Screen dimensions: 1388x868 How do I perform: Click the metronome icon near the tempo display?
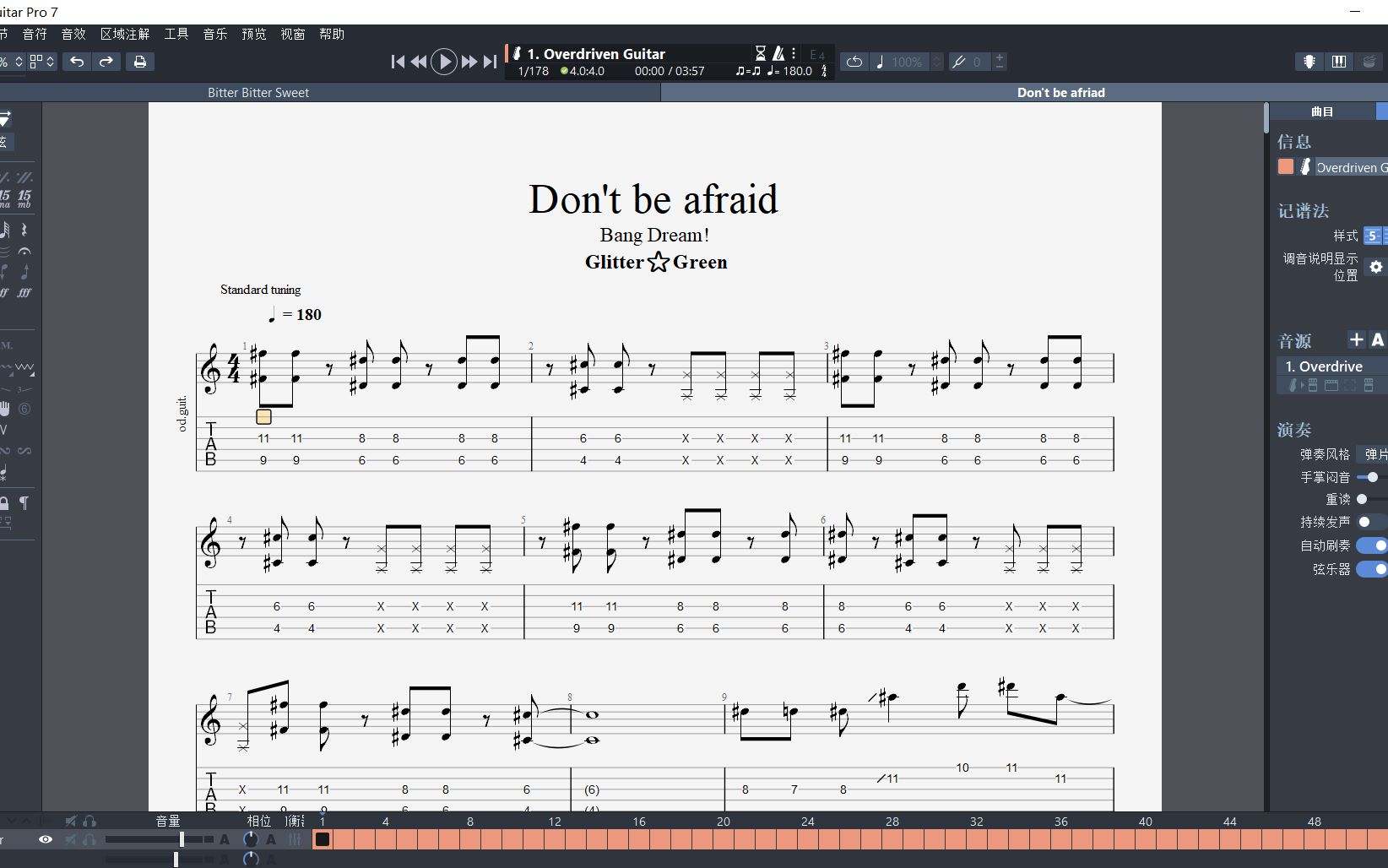778,52
